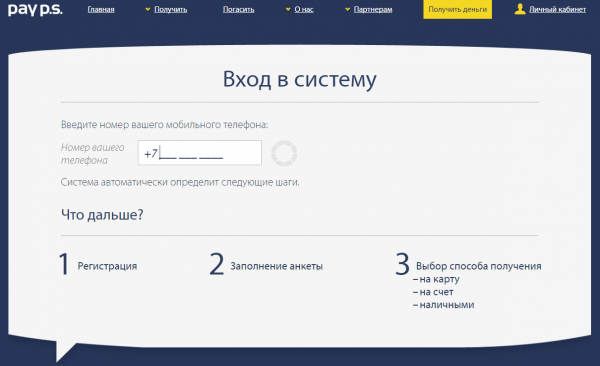
Task: Click the на счет option text
Action: (437, 292)
